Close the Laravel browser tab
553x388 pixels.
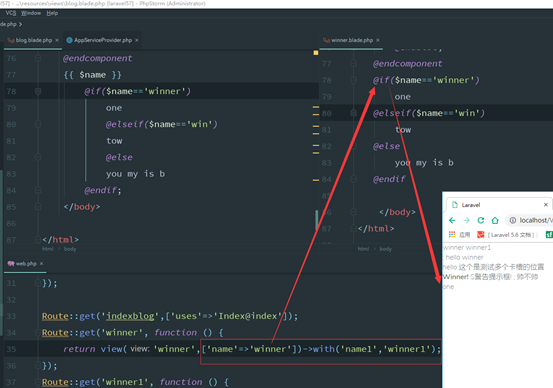click(x=546, y=205)
